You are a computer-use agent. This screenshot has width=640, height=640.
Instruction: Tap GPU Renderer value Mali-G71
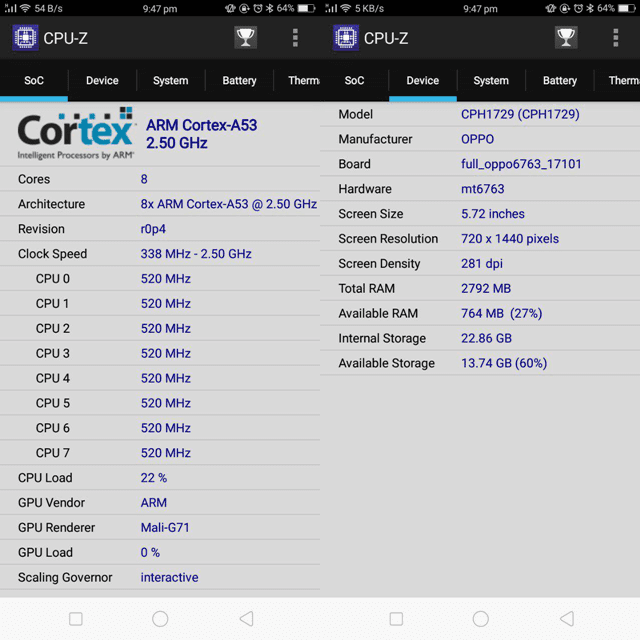point(165,527)
